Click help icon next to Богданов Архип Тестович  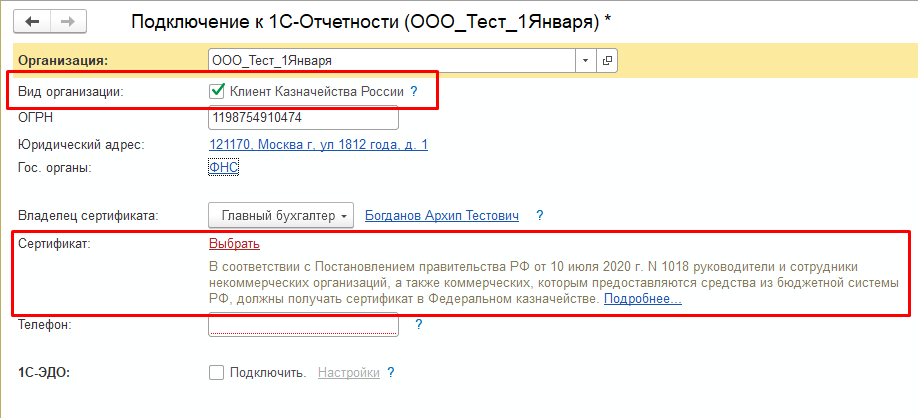(x=539, y=215)
